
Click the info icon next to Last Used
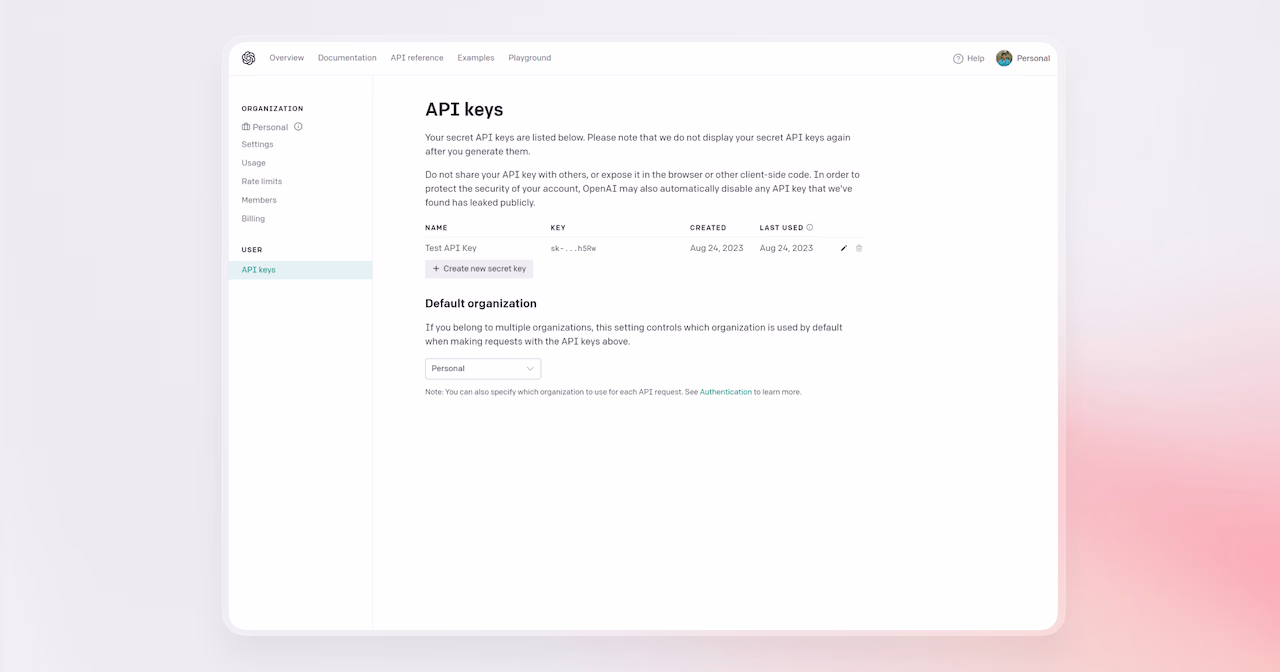(810, 227)
